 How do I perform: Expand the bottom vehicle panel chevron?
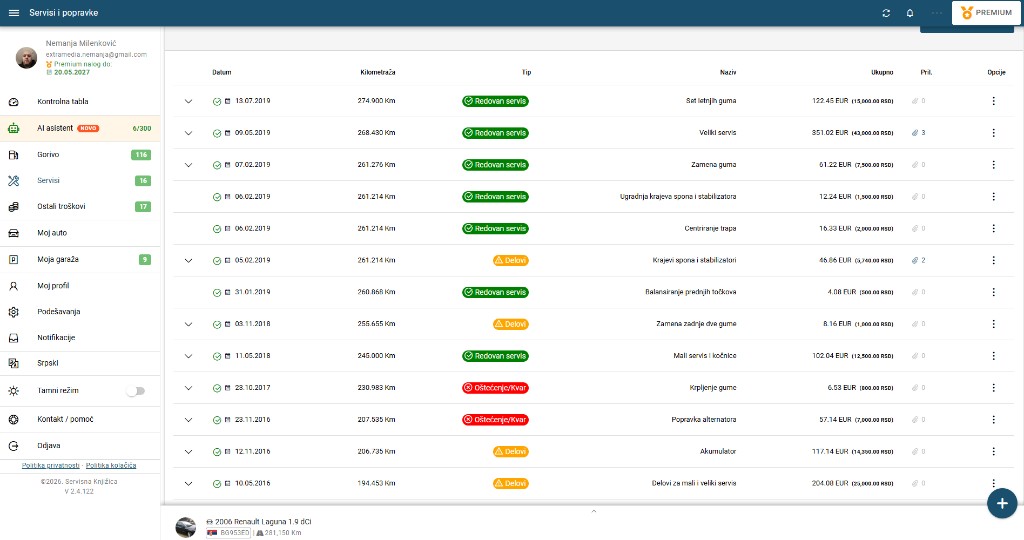pyautogui.click(x=593, y=511)
